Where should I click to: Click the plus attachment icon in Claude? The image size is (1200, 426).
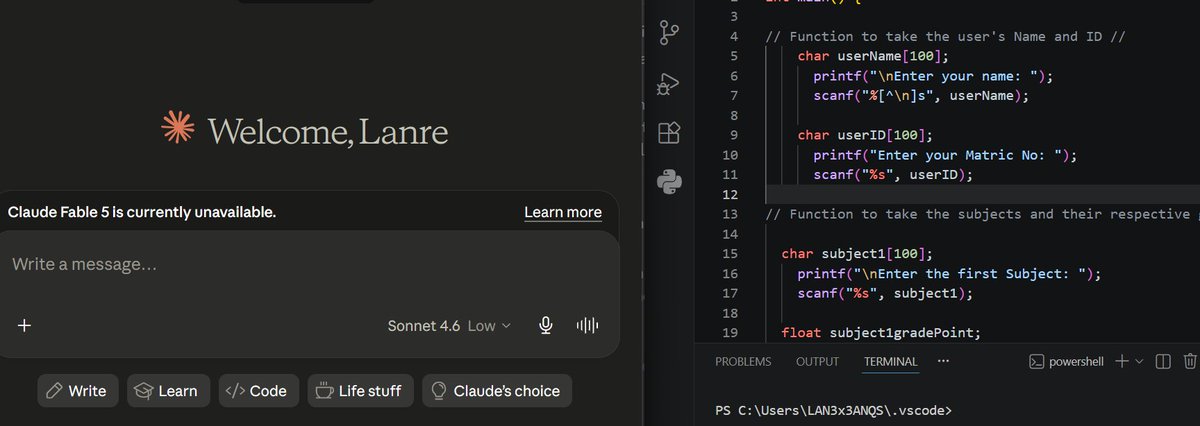click(x=25, y=325)
